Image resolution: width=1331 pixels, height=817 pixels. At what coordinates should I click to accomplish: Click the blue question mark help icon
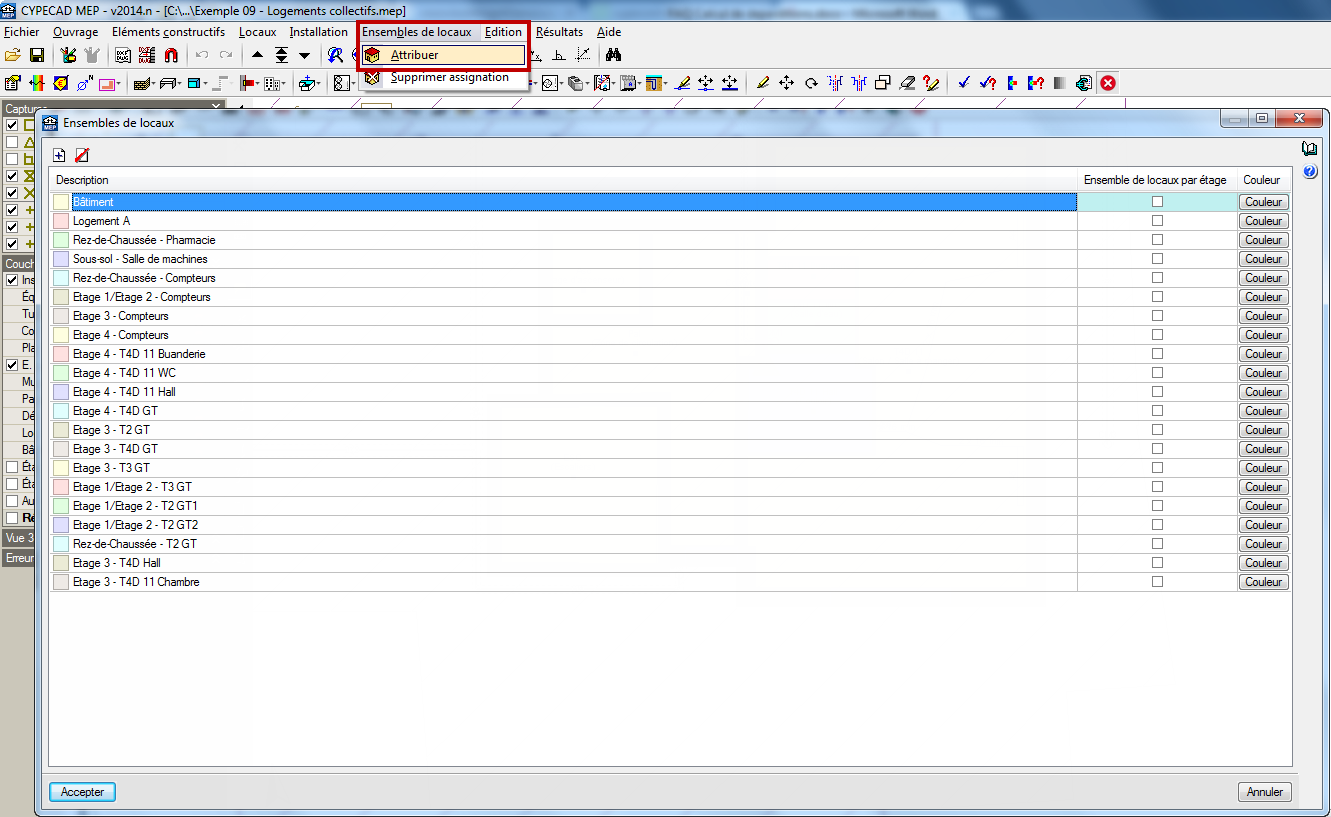point(1309,172)
